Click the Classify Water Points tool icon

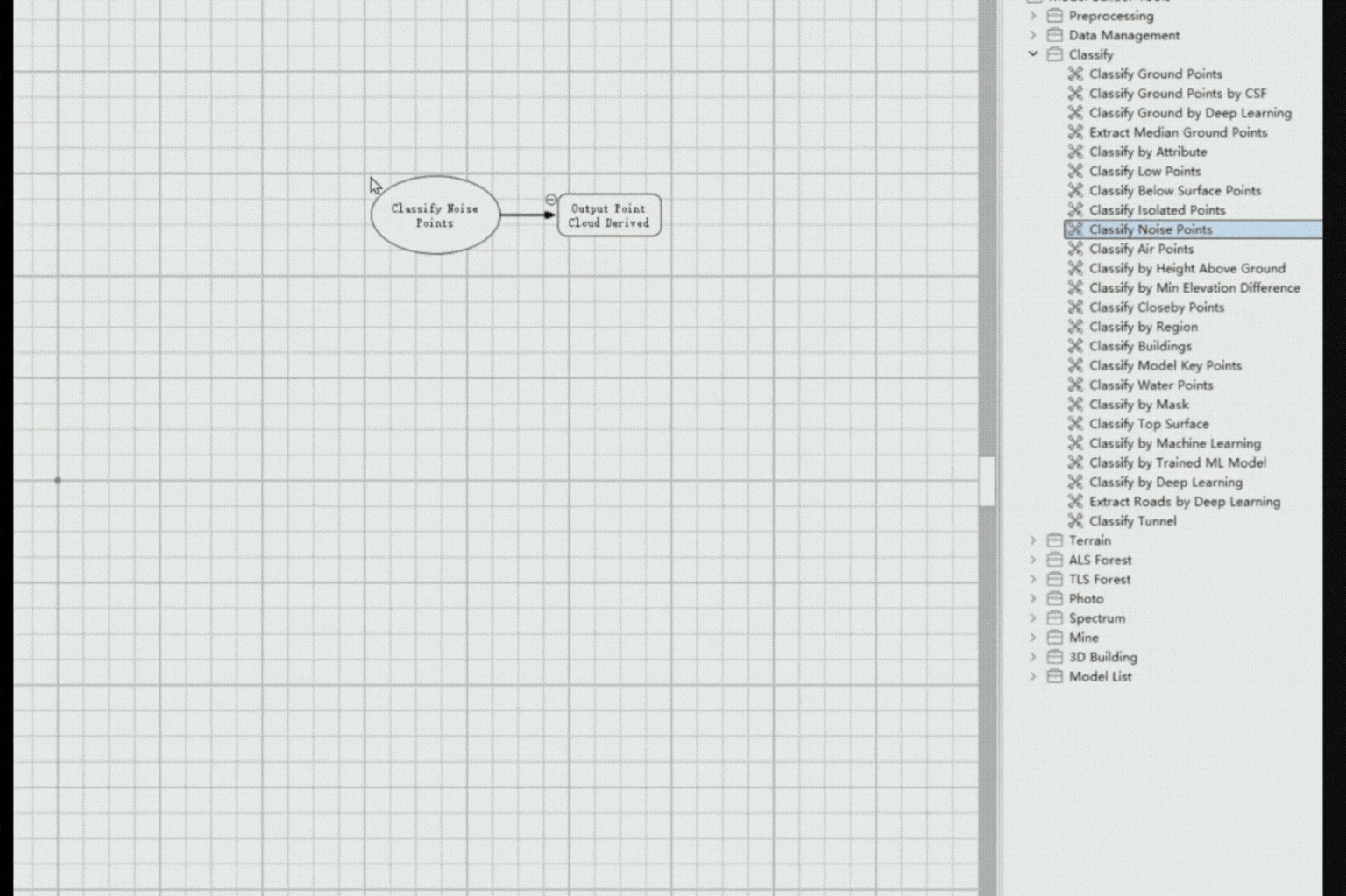[x=1075, y=385]
